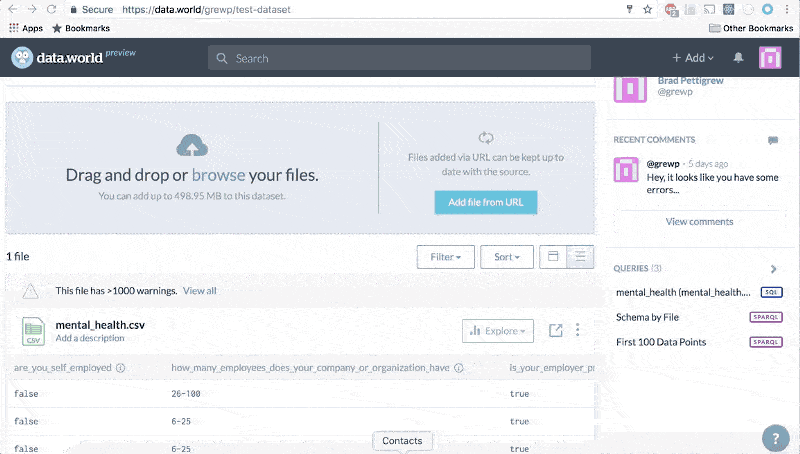800x454 pixels.
Task: Open the Filter dropdown
Action: point(445,257)
